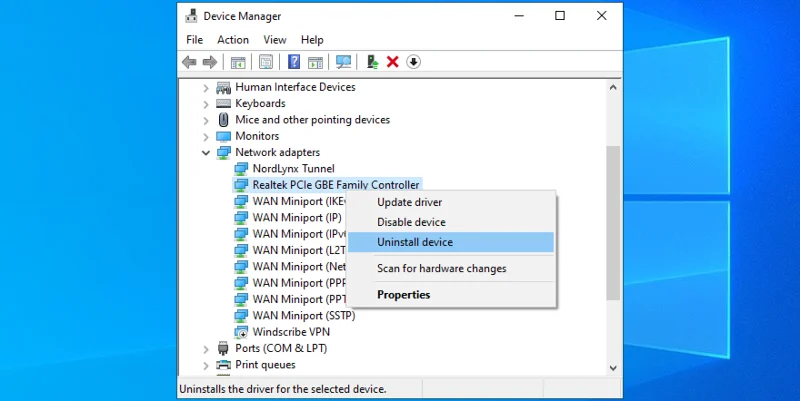Open the View menu
The width and height of the screenshot is (800, 401).
(x=274, y=40)
